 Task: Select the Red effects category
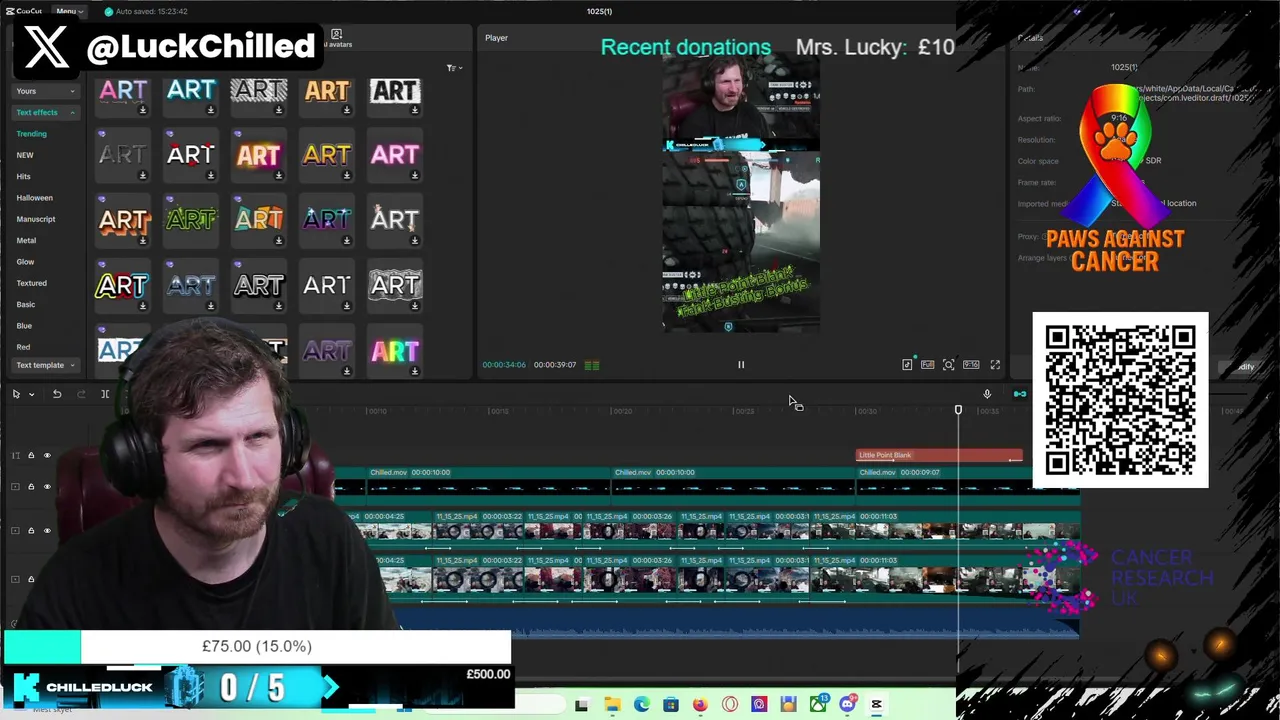coord(23,347)
